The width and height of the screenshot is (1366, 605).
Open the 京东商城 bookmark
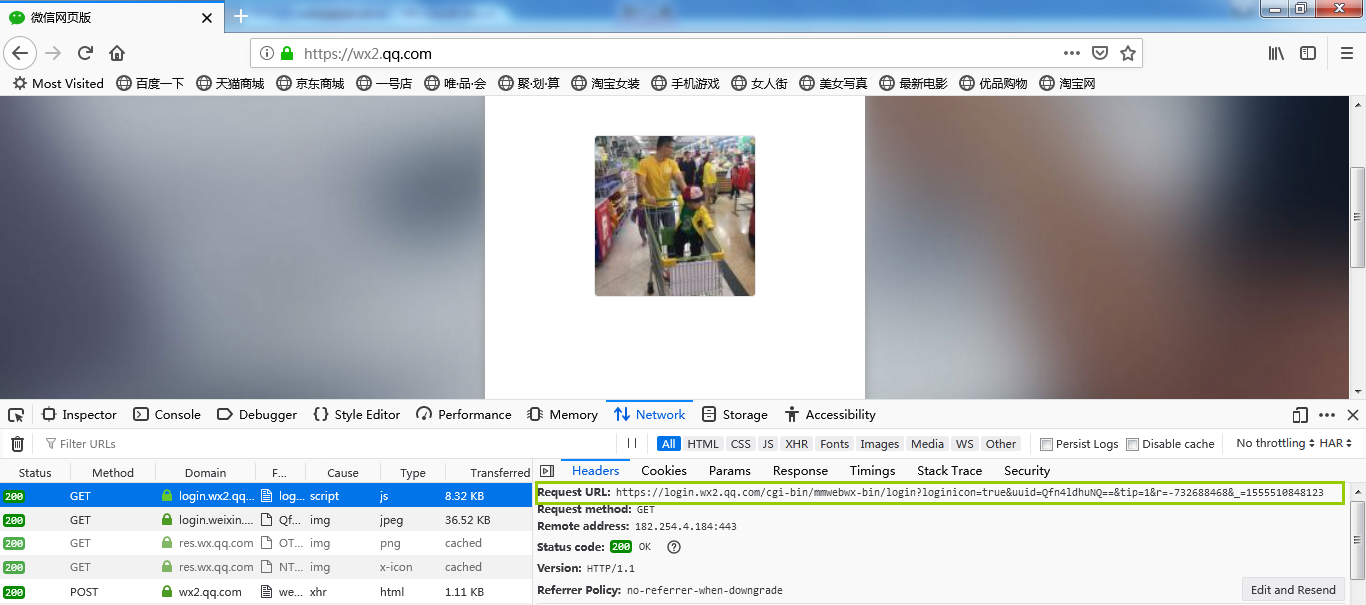310,83
